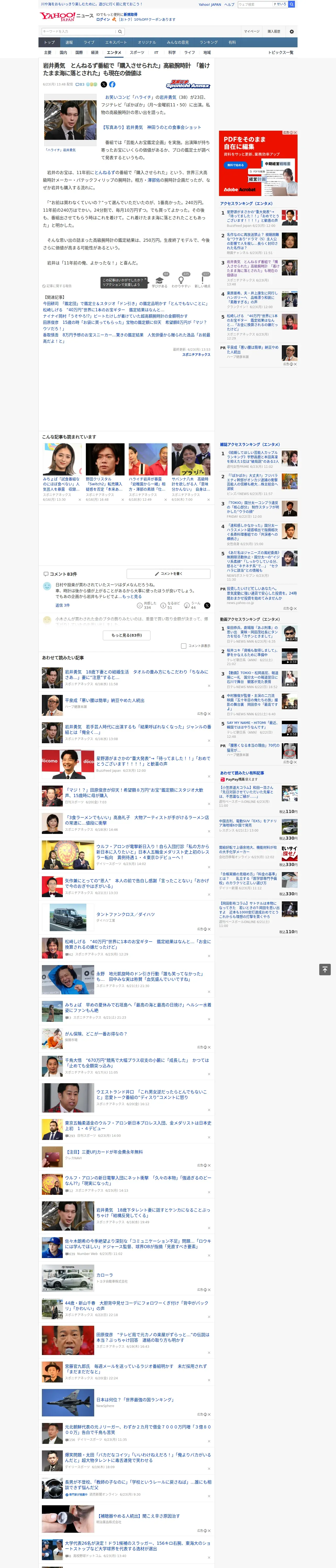Image resolution: width=336 pixels, height=1568 pixels.
Task: Select the 'スポーツ' category tab
Action: pyautogui.click(x=137, y=52)
